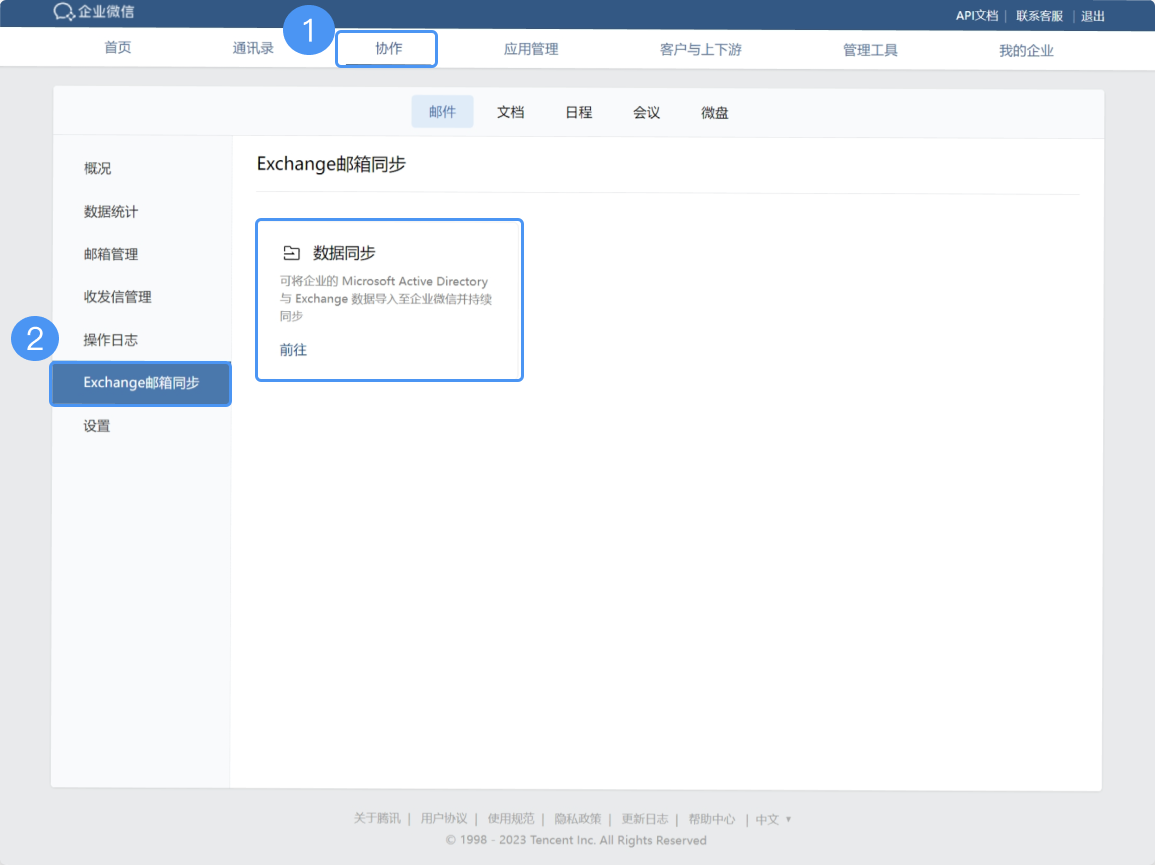
Task: Open 邮箱管理 in the sidebar
Action: click(110, 255)
